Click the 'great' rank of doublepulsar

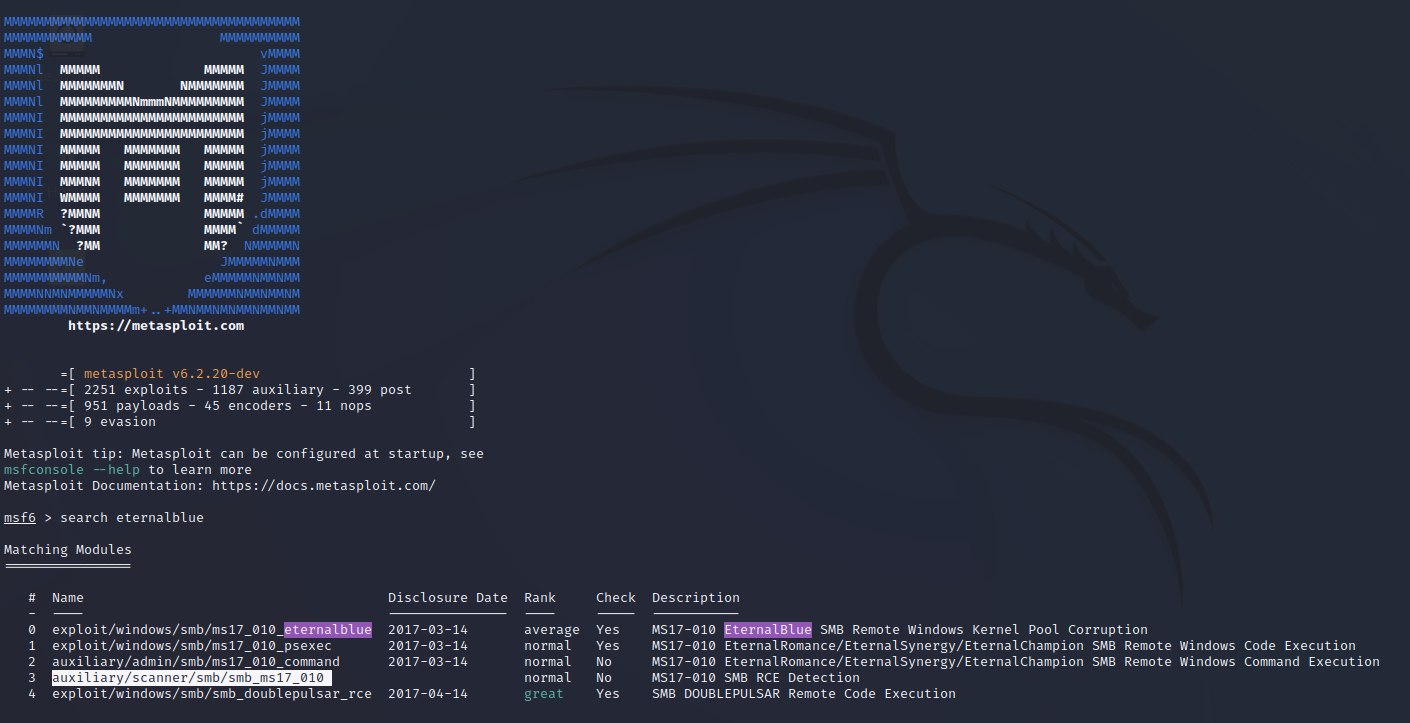544,693
